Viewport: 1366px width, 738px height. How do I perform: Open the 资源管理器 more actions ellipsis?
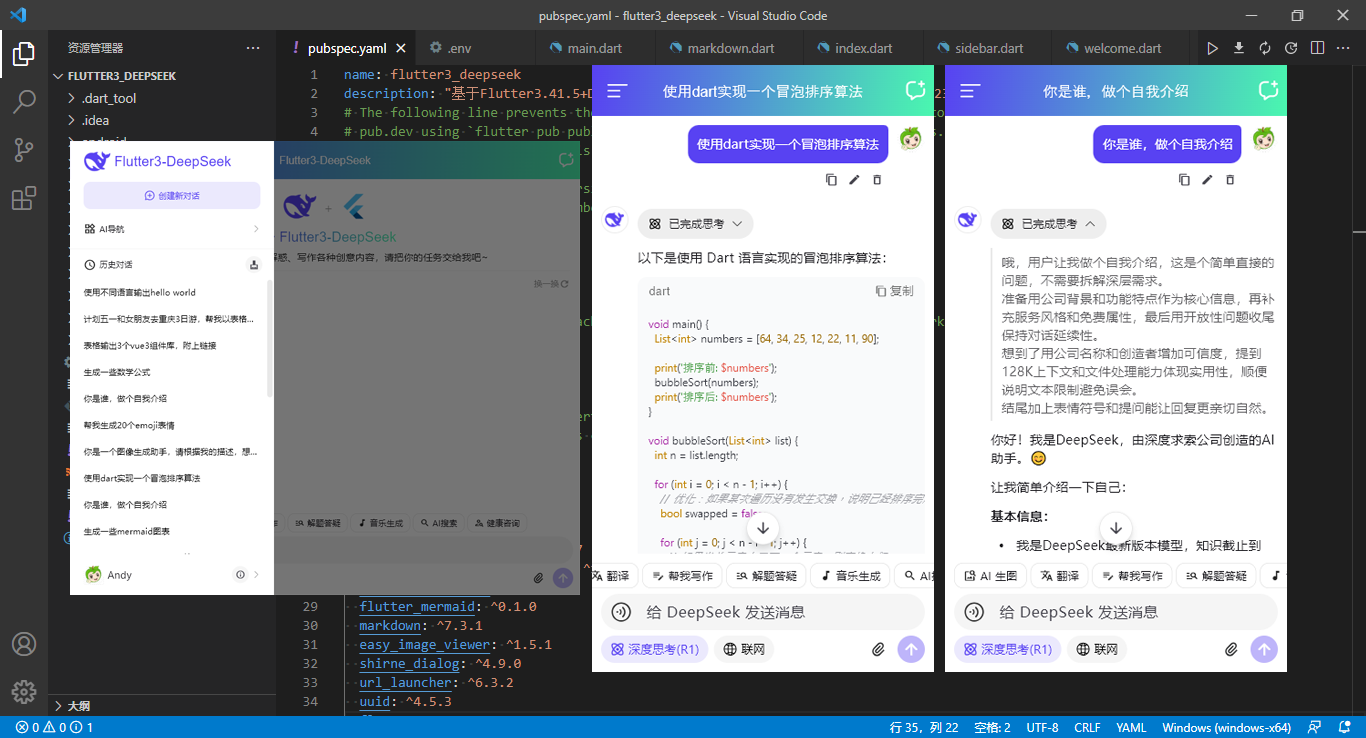[x=254, y=48]
